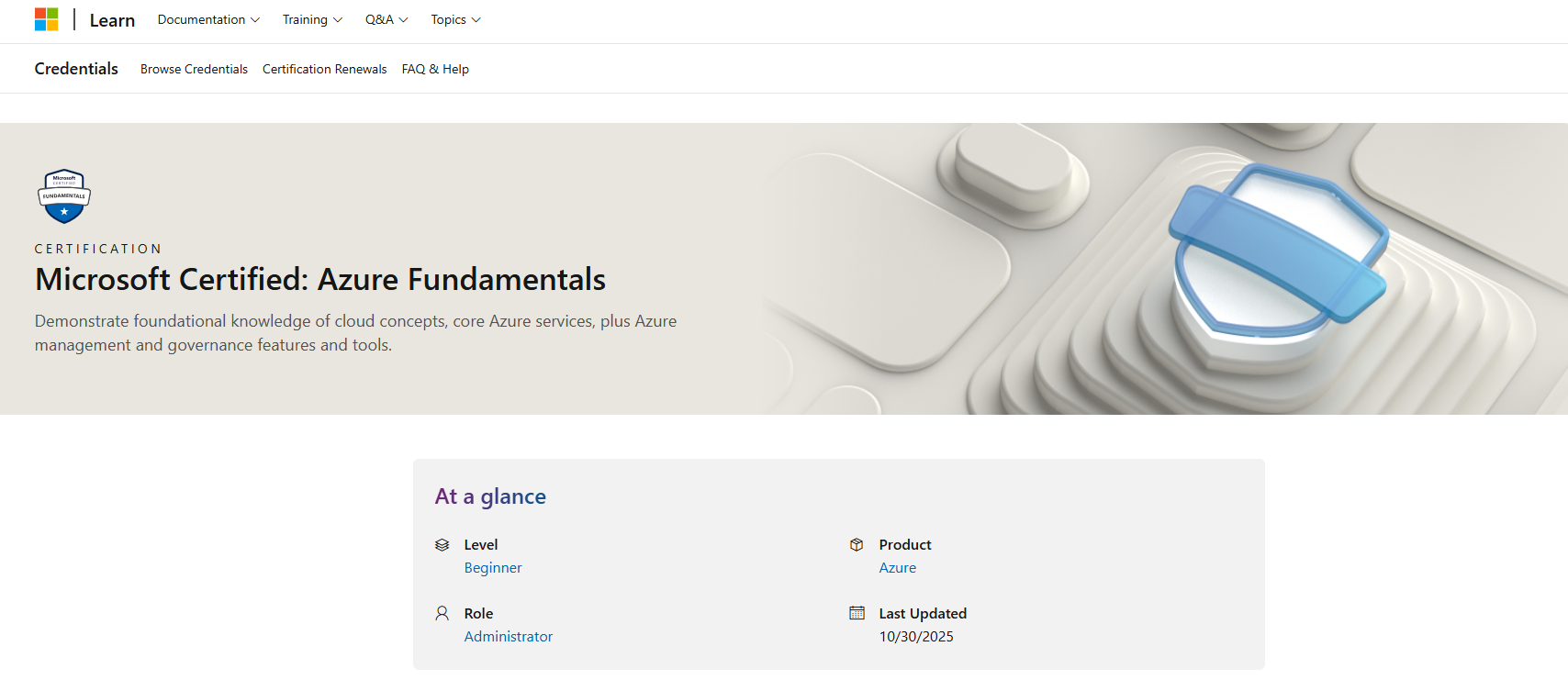The width and height of the screenshot is (1568, 691).
Task: Click the 'Level' label
Action: click(481, 545)
